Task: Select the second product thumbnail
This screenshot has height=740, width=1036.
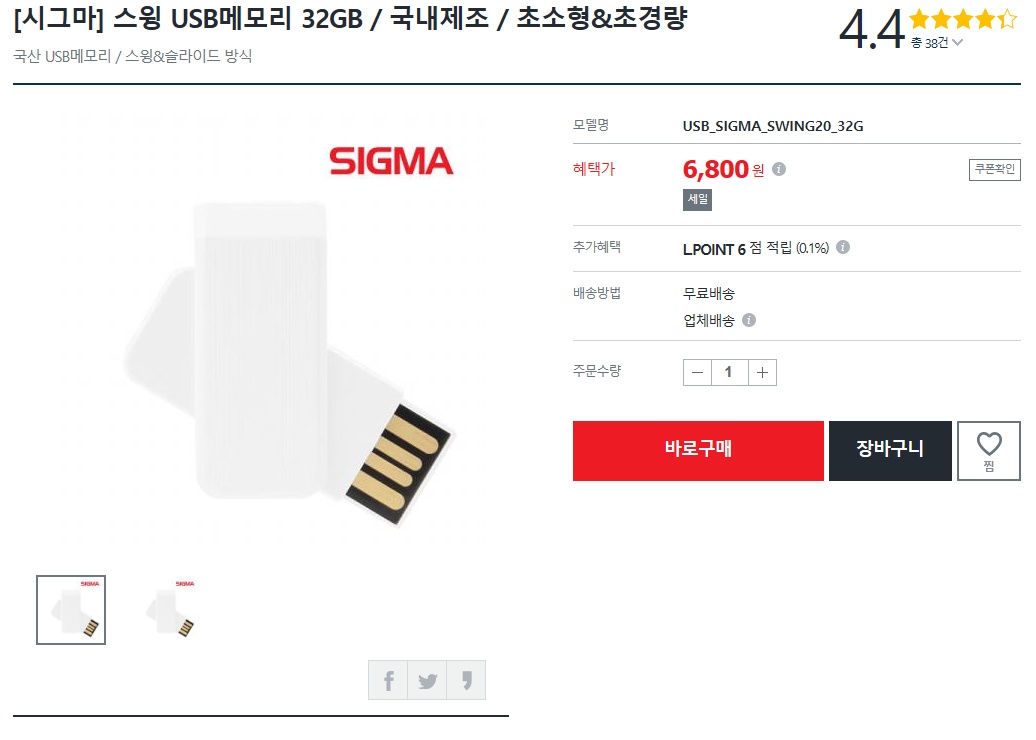Action: coord(166,610)
